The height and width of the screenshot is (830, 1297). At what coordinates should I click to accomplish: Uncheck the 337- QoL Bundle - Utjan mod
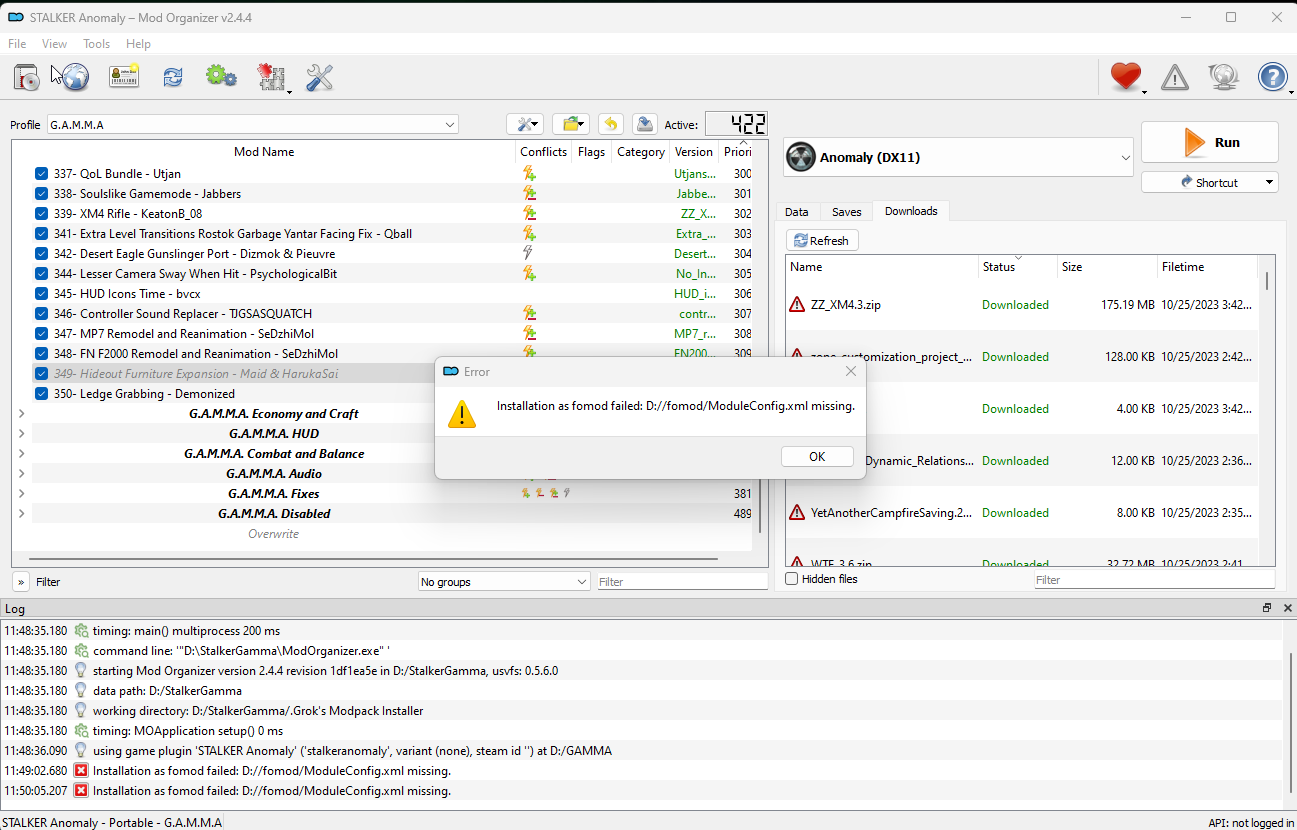tap(41, 173)
